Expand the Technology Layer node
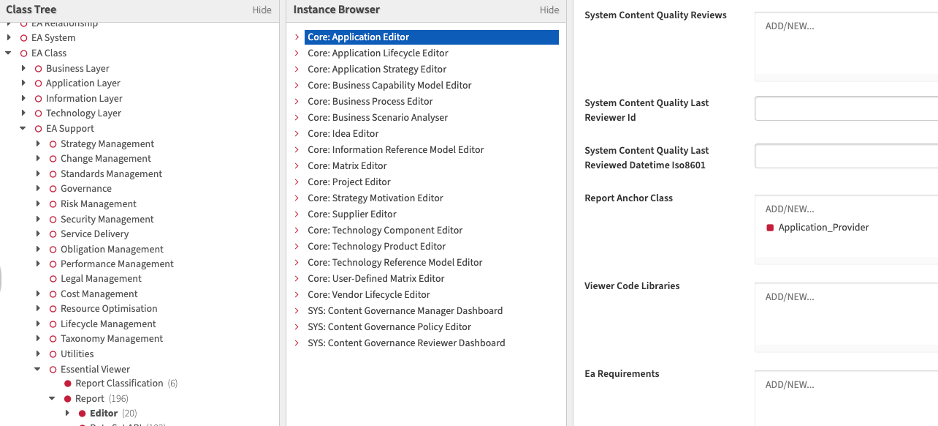Screen dimensions: 938x426 pyautogui.click(x=23, y=113)
